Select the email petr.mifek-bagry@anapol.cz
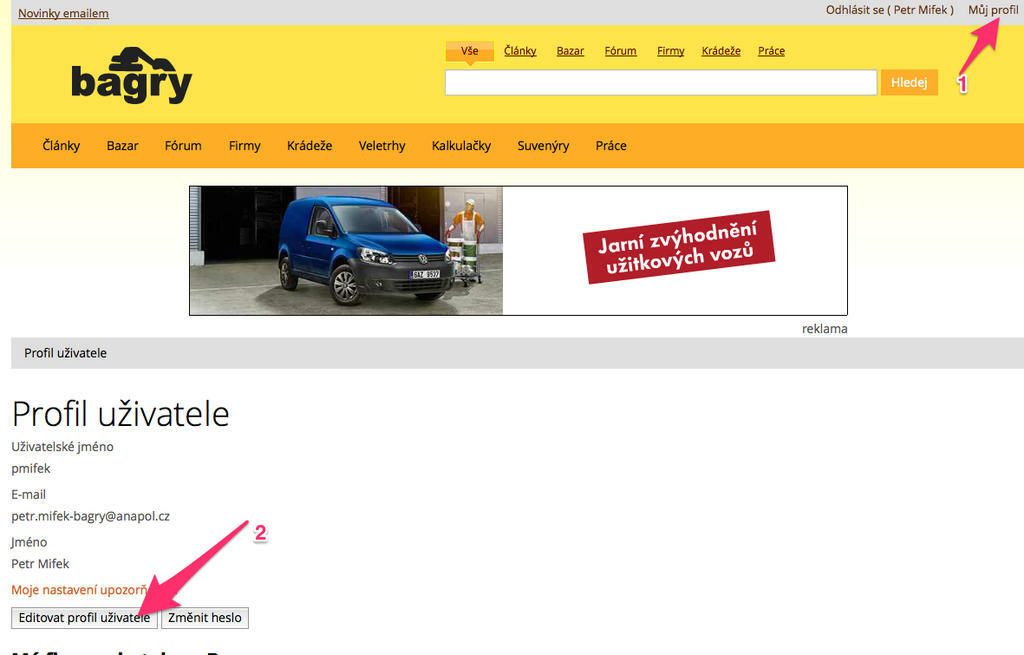The width and height of the screenshot is (1024, 655). point(90,516)
